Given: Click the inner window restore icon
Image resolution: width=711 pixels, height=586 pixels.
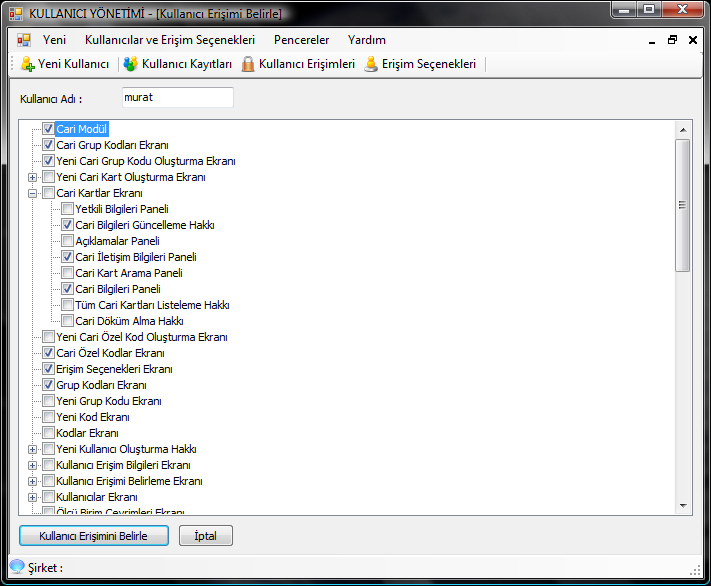Looking at the screenshot, I should [x=672, y=40].
